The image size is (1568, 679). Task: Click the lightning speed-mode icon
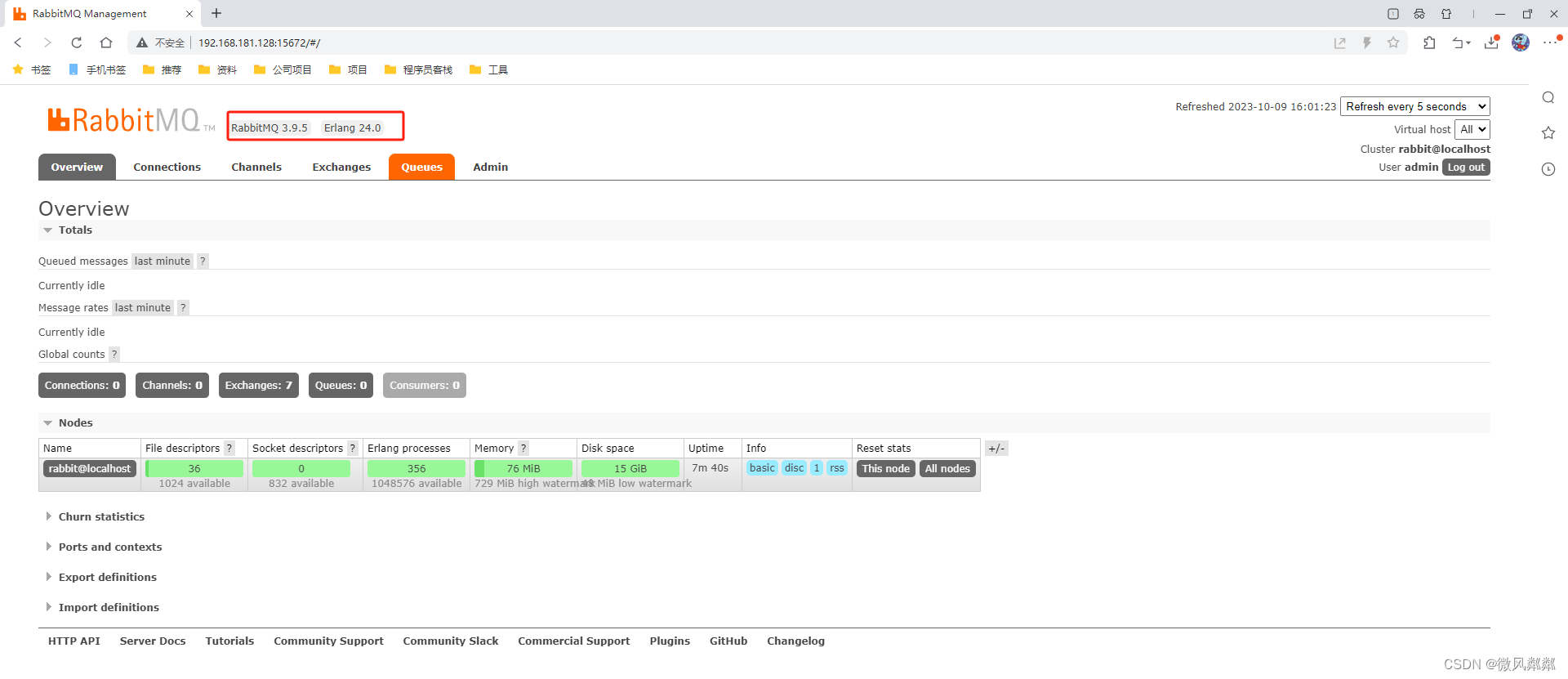coord(1367,42)
